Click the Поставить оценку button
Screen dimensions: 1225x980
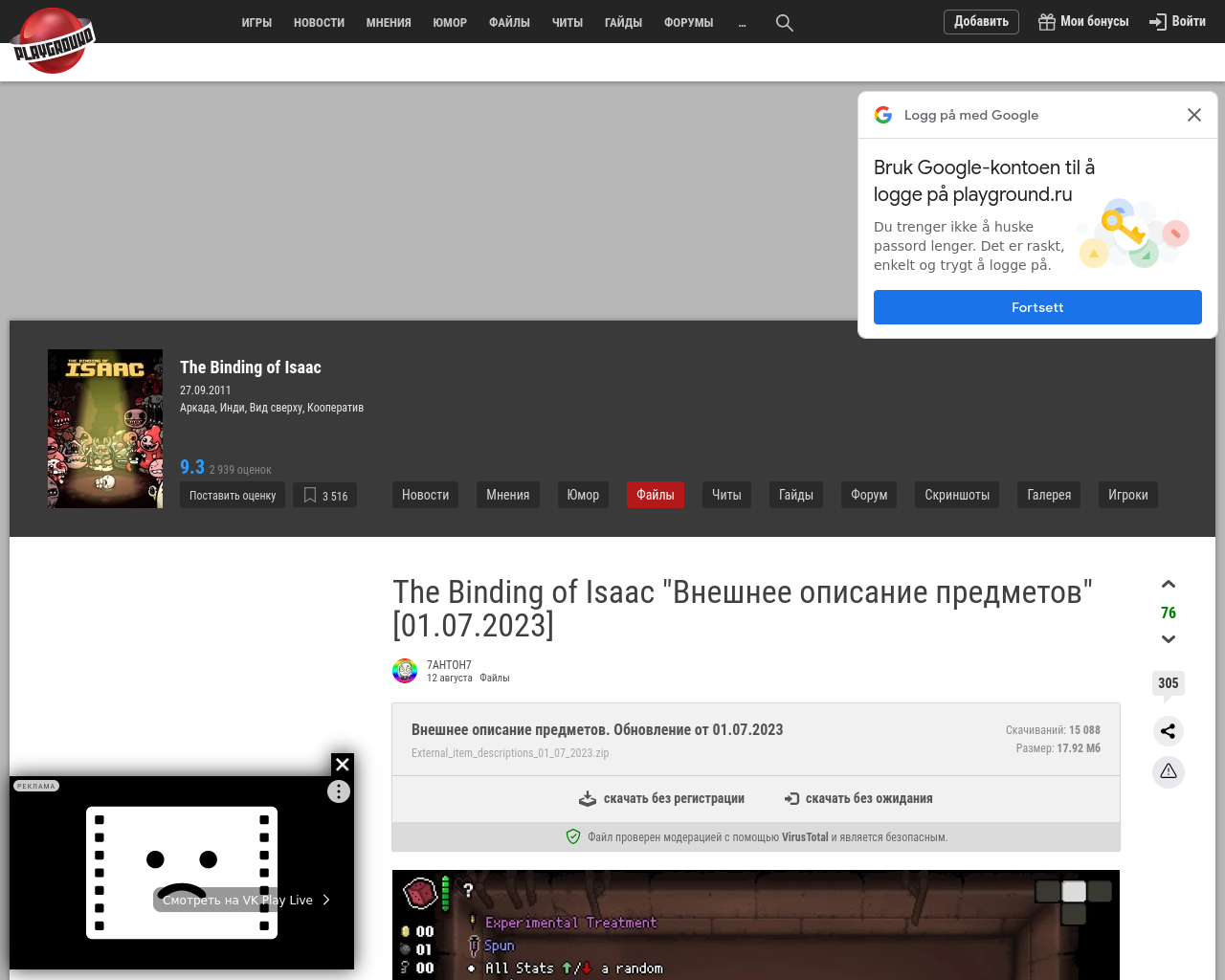coord(233,495)
